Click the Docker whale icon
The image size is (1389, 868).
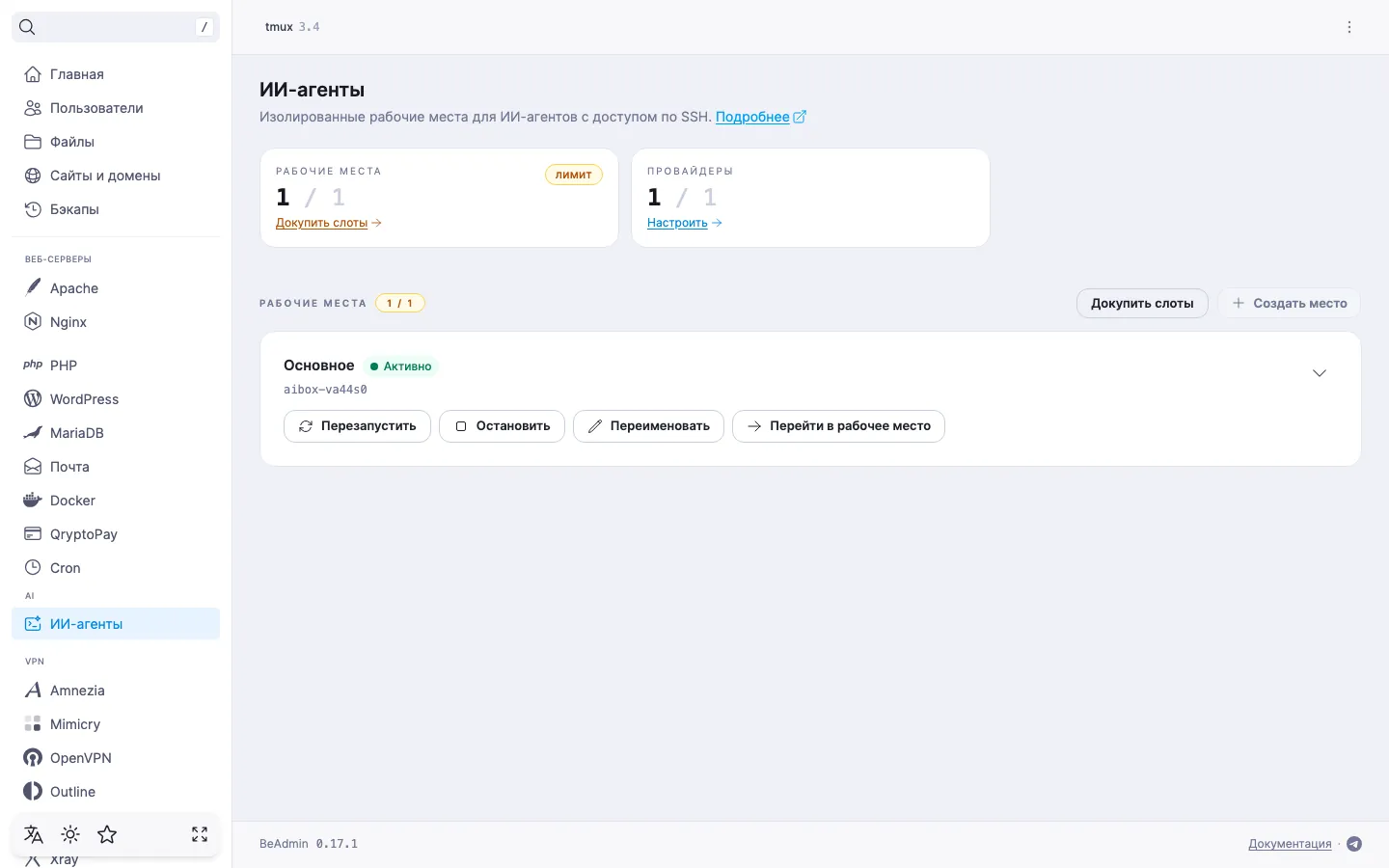coord(33,500)
